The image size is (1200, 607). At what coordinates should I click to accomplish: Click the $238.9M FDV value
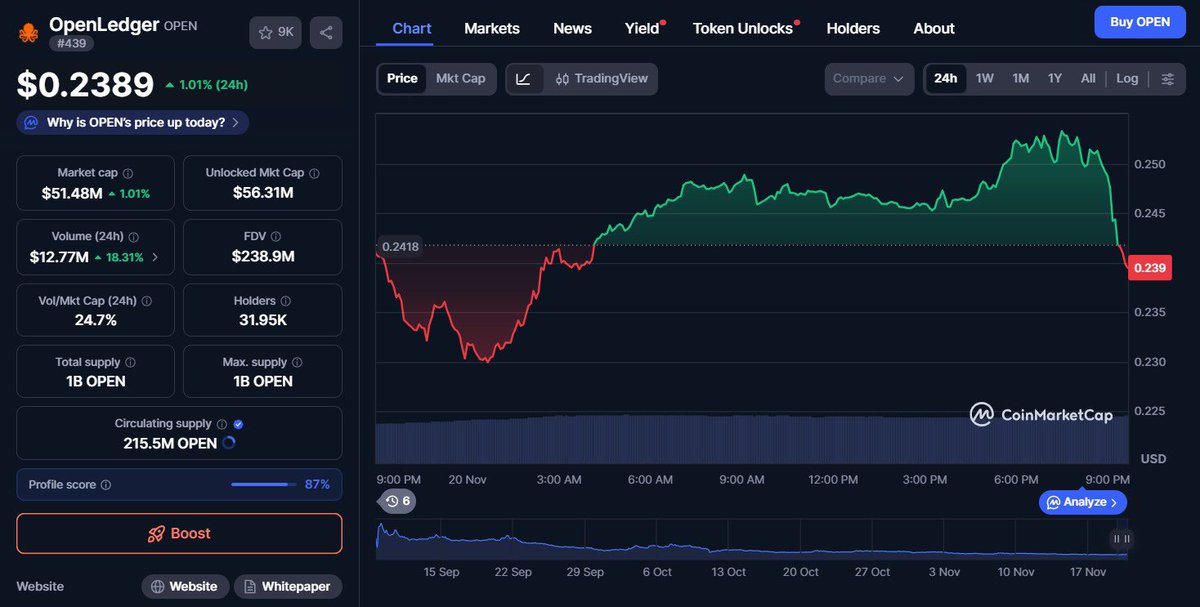(x=263, y=257)
